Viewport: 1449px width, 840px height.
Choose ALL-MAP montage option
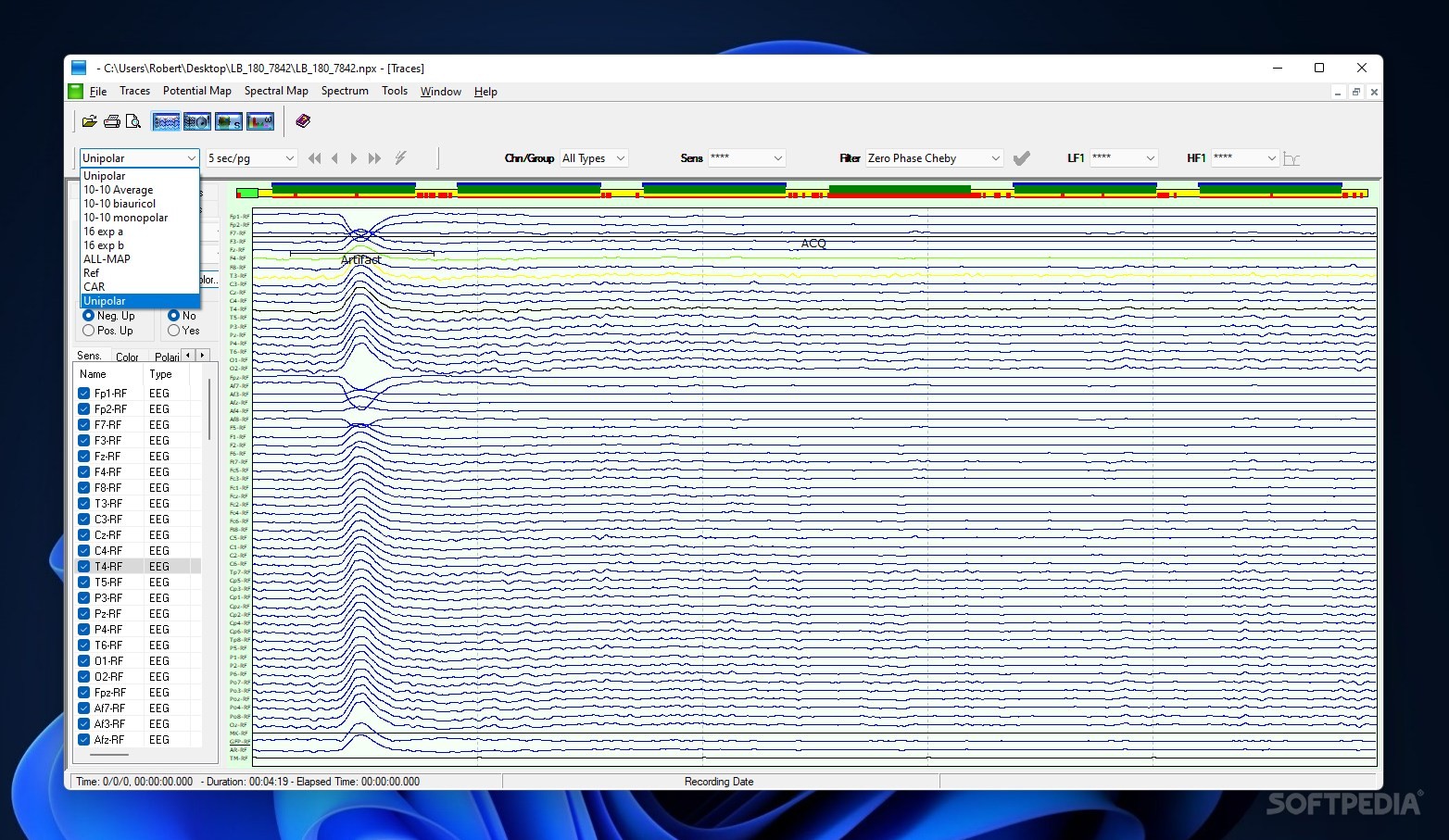point(140,259)
